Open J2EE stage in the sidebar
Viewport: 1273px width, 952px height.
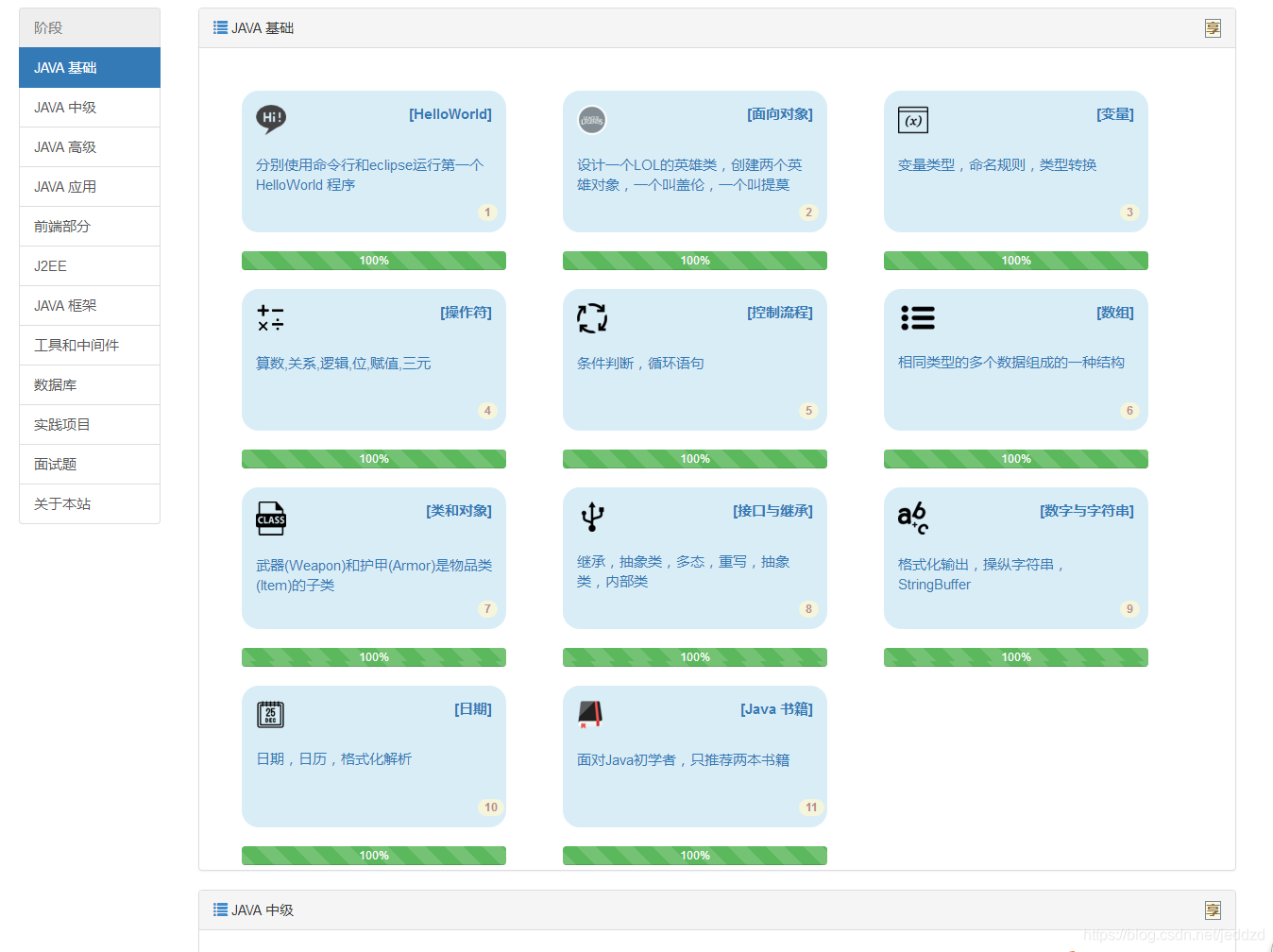tap(90, 266)
